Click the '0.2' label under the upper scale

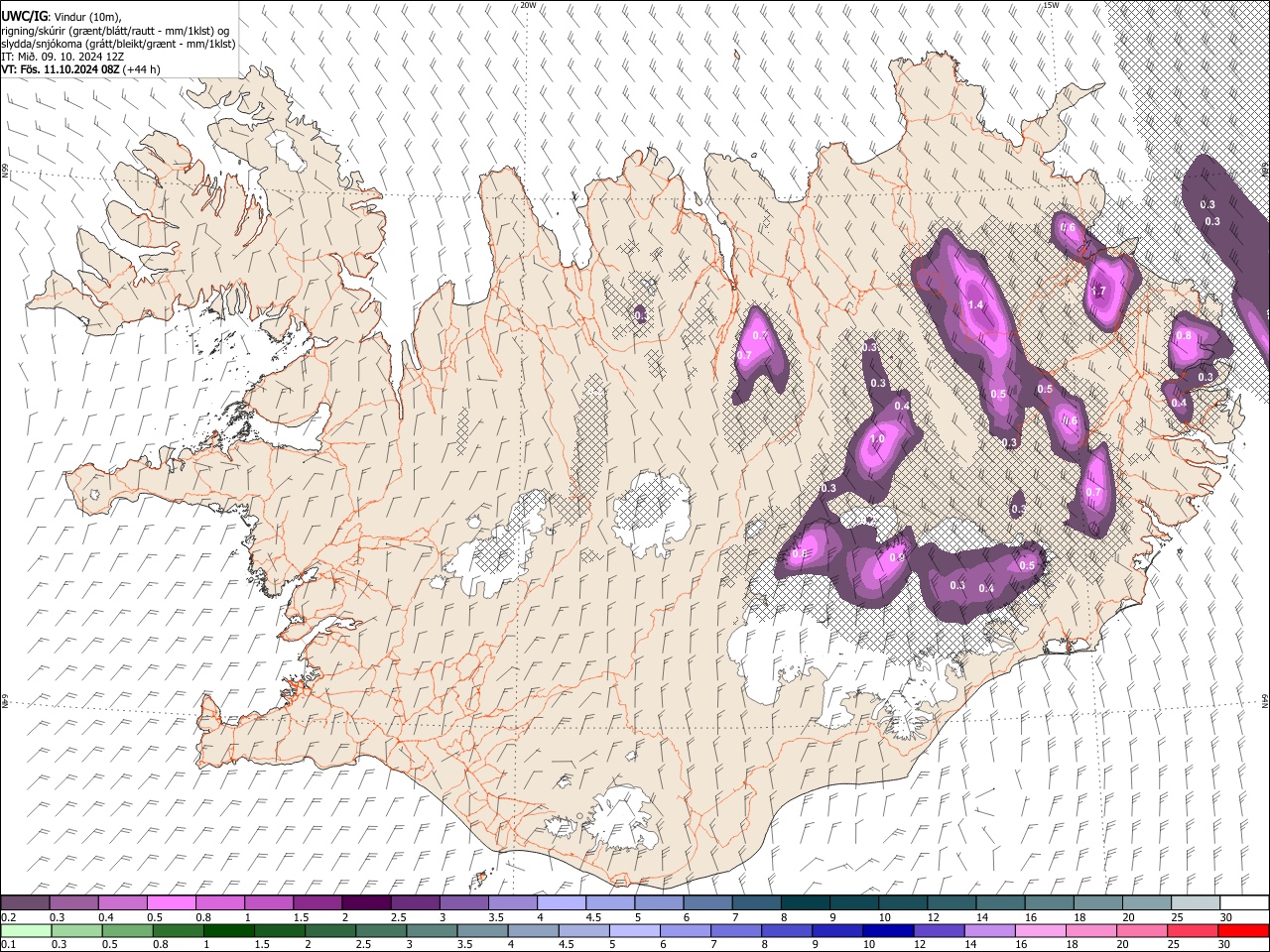pyautogui.click(x=8, y=917)
